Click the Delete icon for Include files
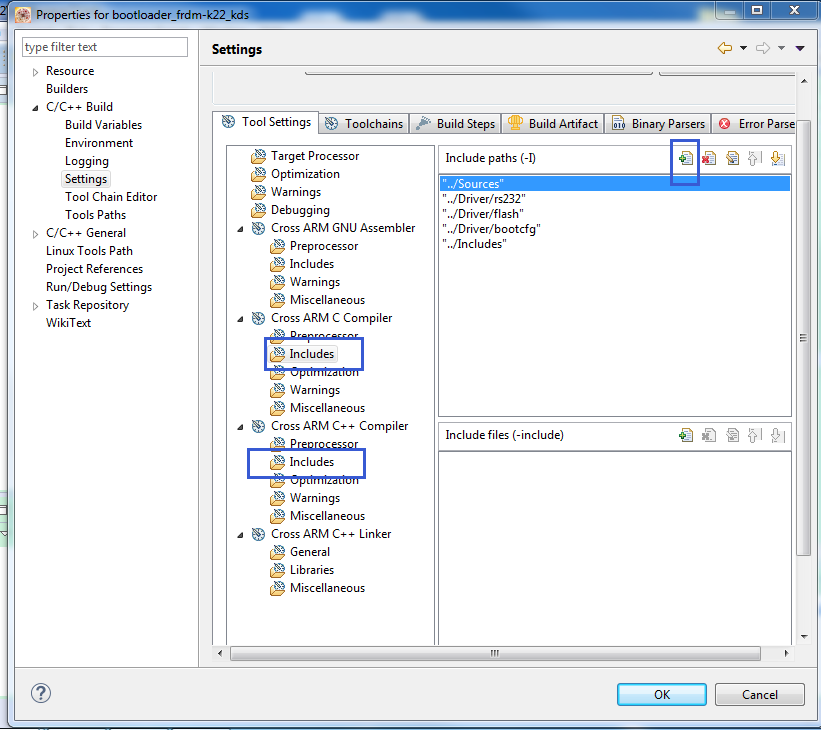This screenshot has height=730, width=821. 709,435
